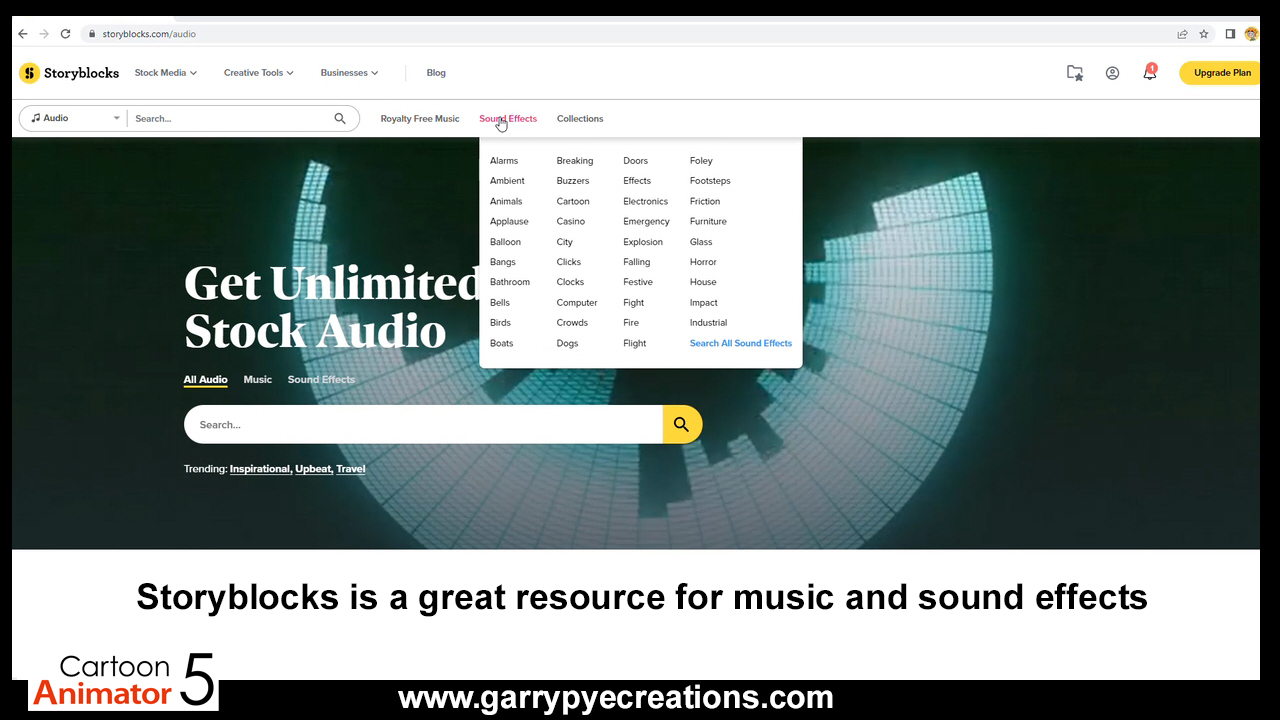Click the Travel trending link
Screen dimensions: 1280x720
coord(351,469)
